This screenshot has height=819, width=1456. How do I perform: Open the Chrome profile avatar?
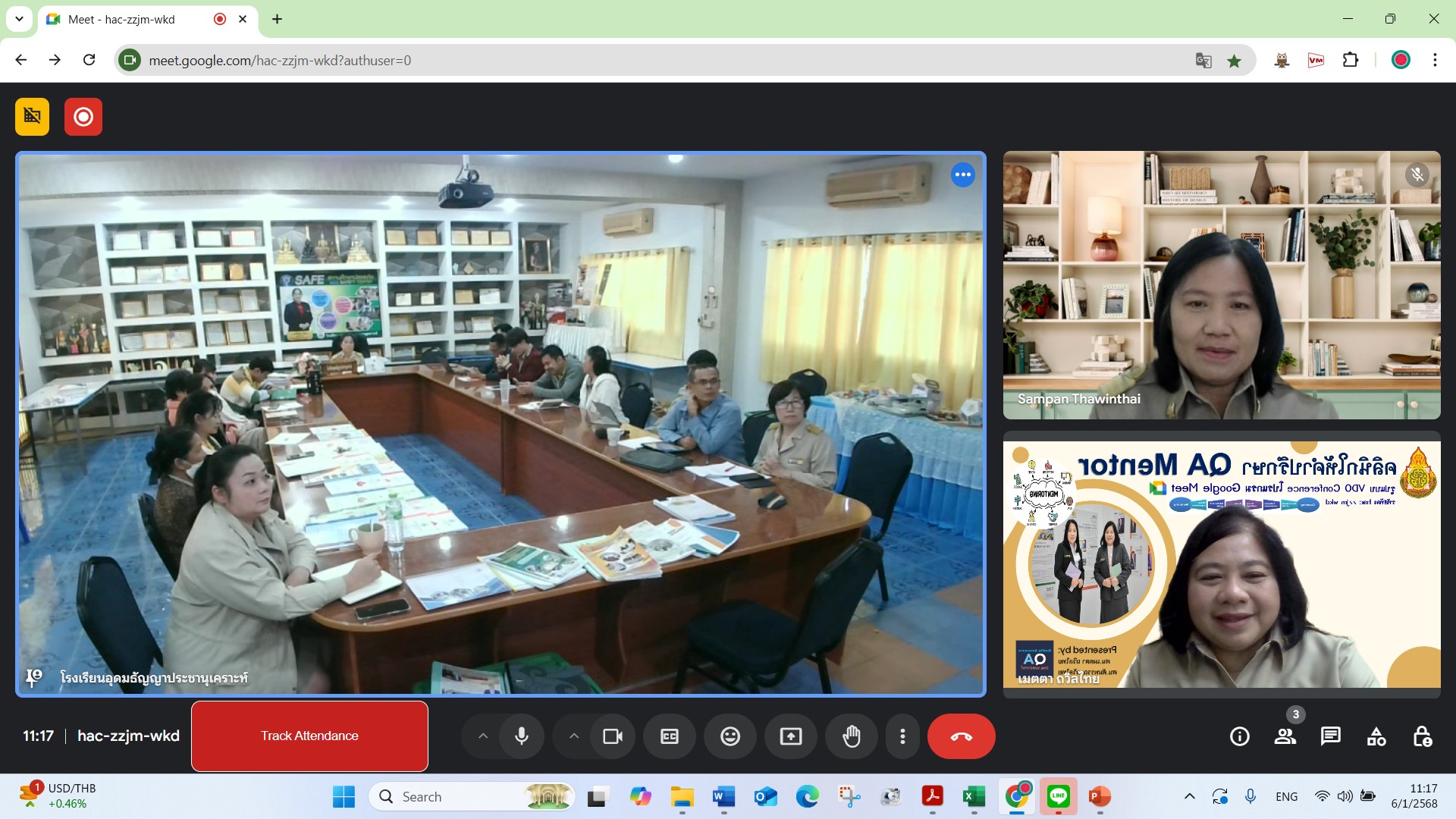1401,60
